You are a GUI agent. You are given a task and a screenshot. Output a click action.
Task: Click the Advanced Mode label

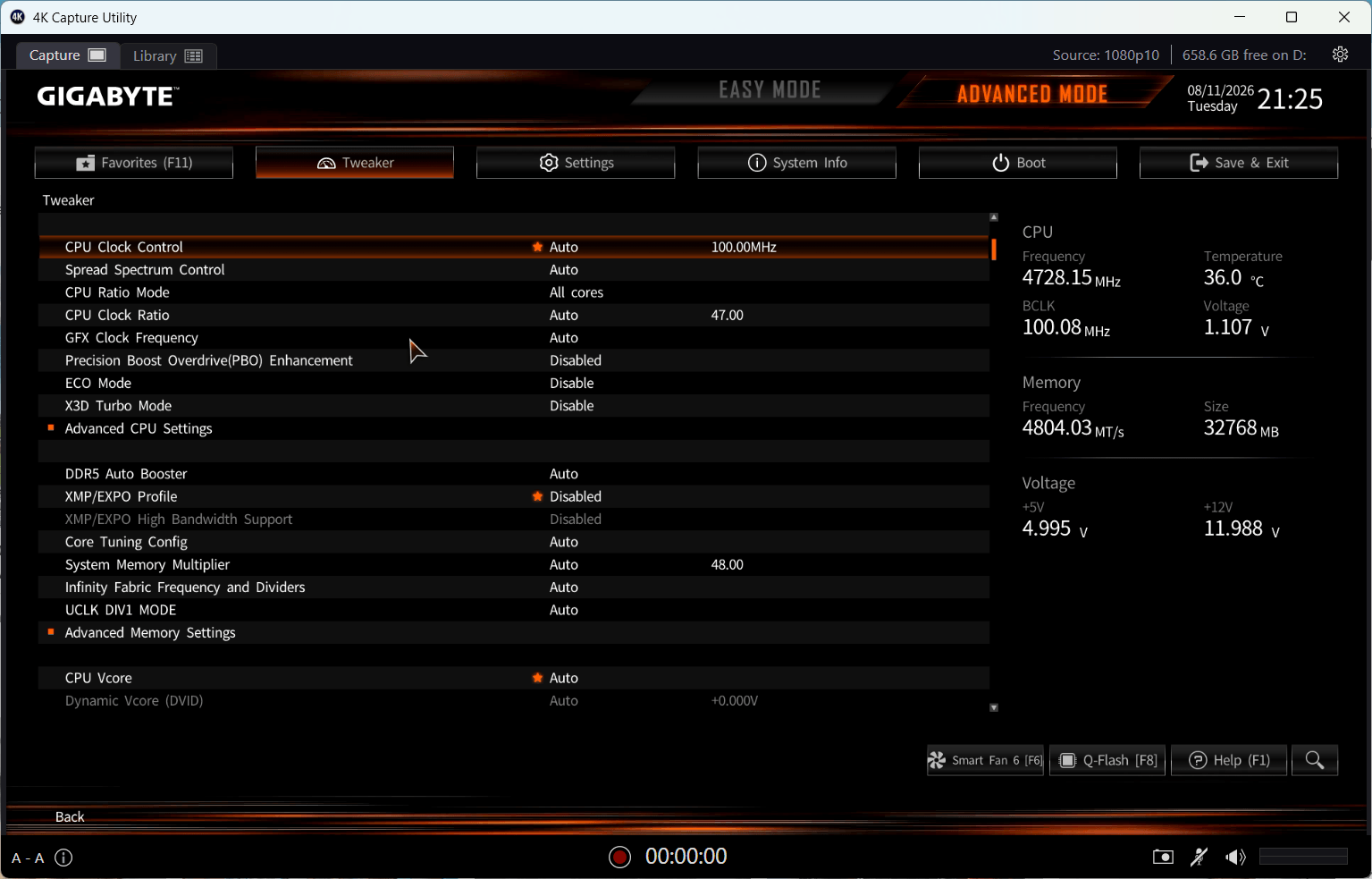pos(1032,94)
